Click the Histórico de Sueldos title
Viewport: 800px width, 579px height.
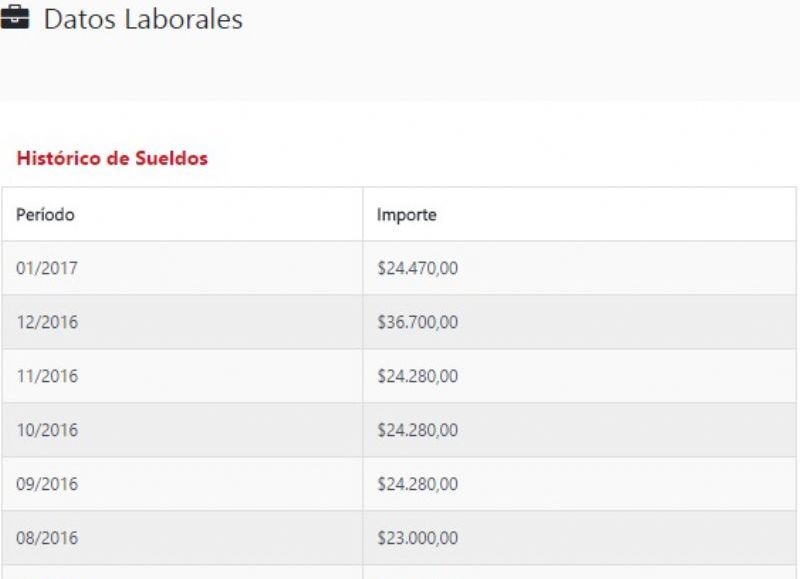(112, 158)
